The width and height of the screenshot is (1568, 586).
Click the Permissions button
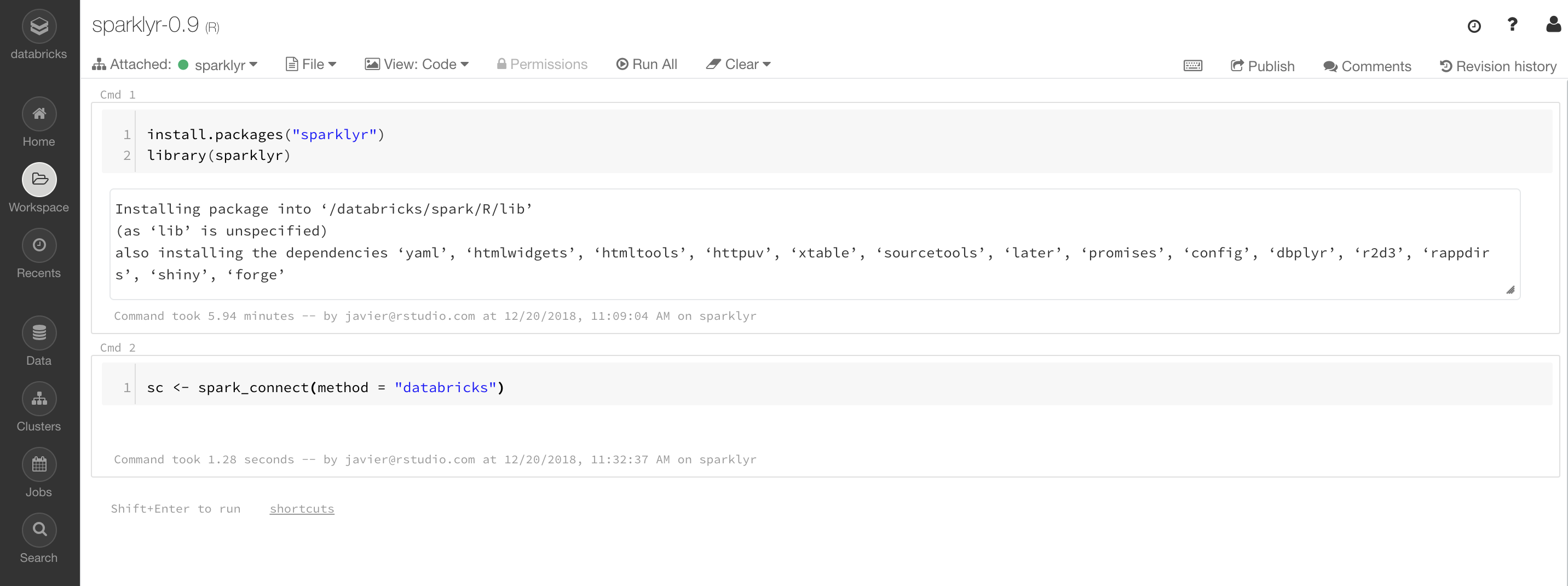(542, 65)
